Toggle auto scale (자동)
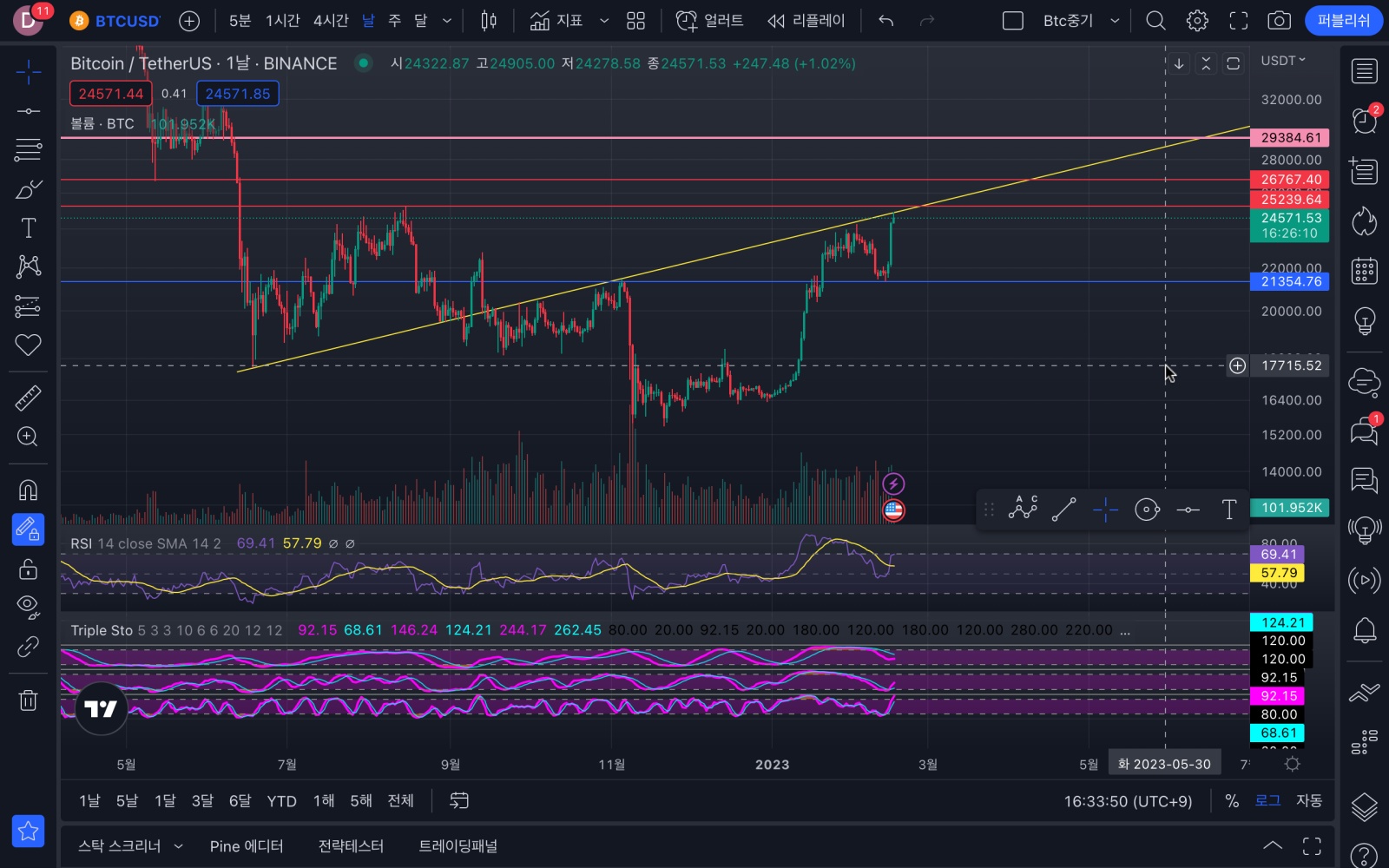 (1309, 801)
